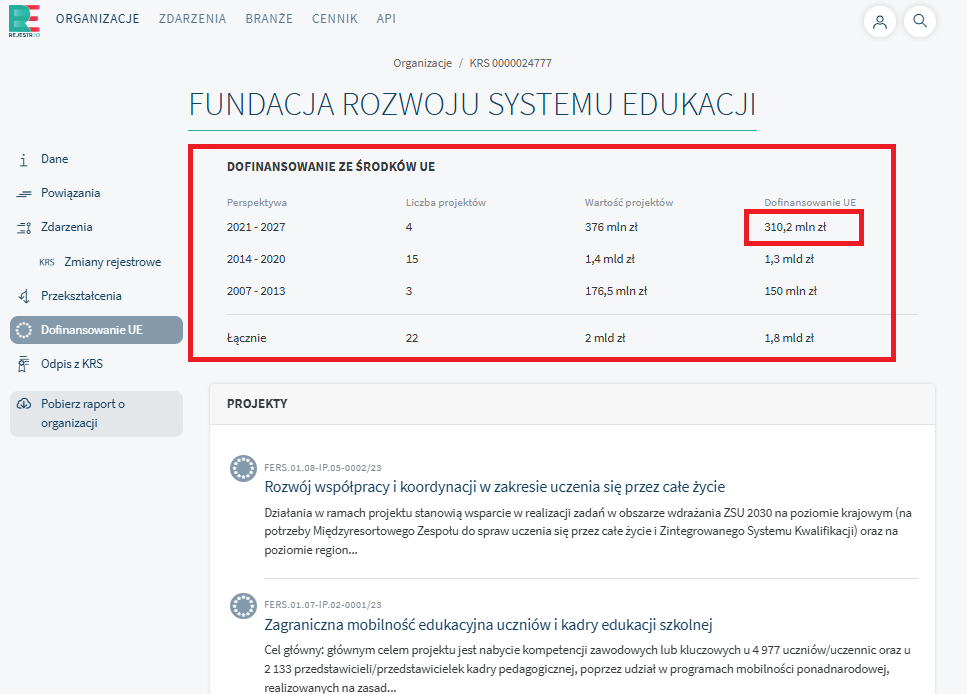Click the Przekształcenia arrow icon
The height and width of the screenshot is (694, 967).
click(x=23, y=296)
